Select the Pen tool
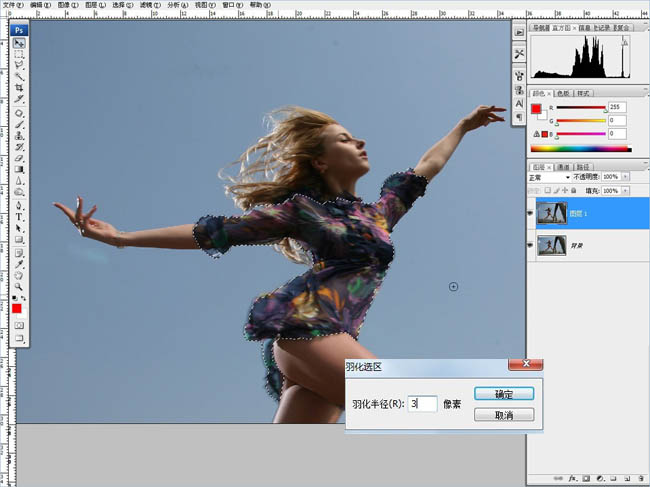The height and width of the screenshot is (487, 650). pyautogui.click(x=20, y=206)
